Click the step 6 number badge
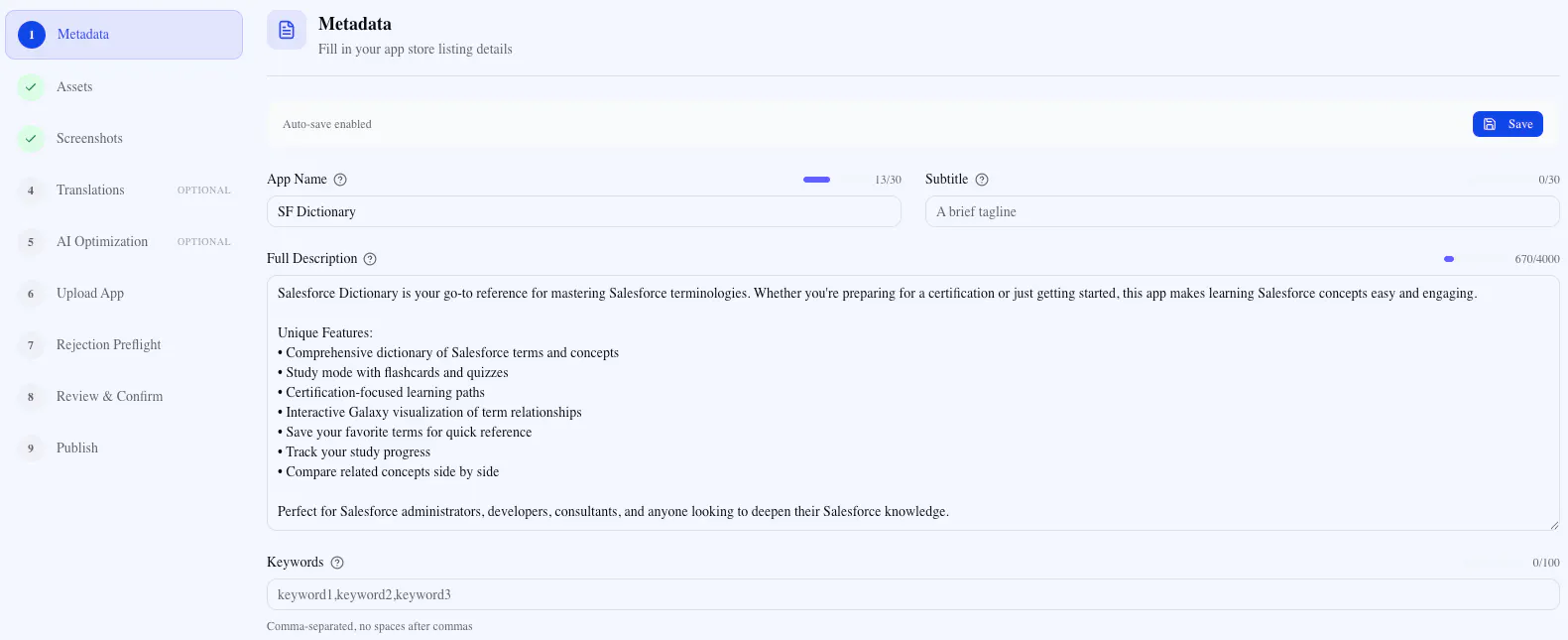This screenshot has width=1568, height=640. 31,293
